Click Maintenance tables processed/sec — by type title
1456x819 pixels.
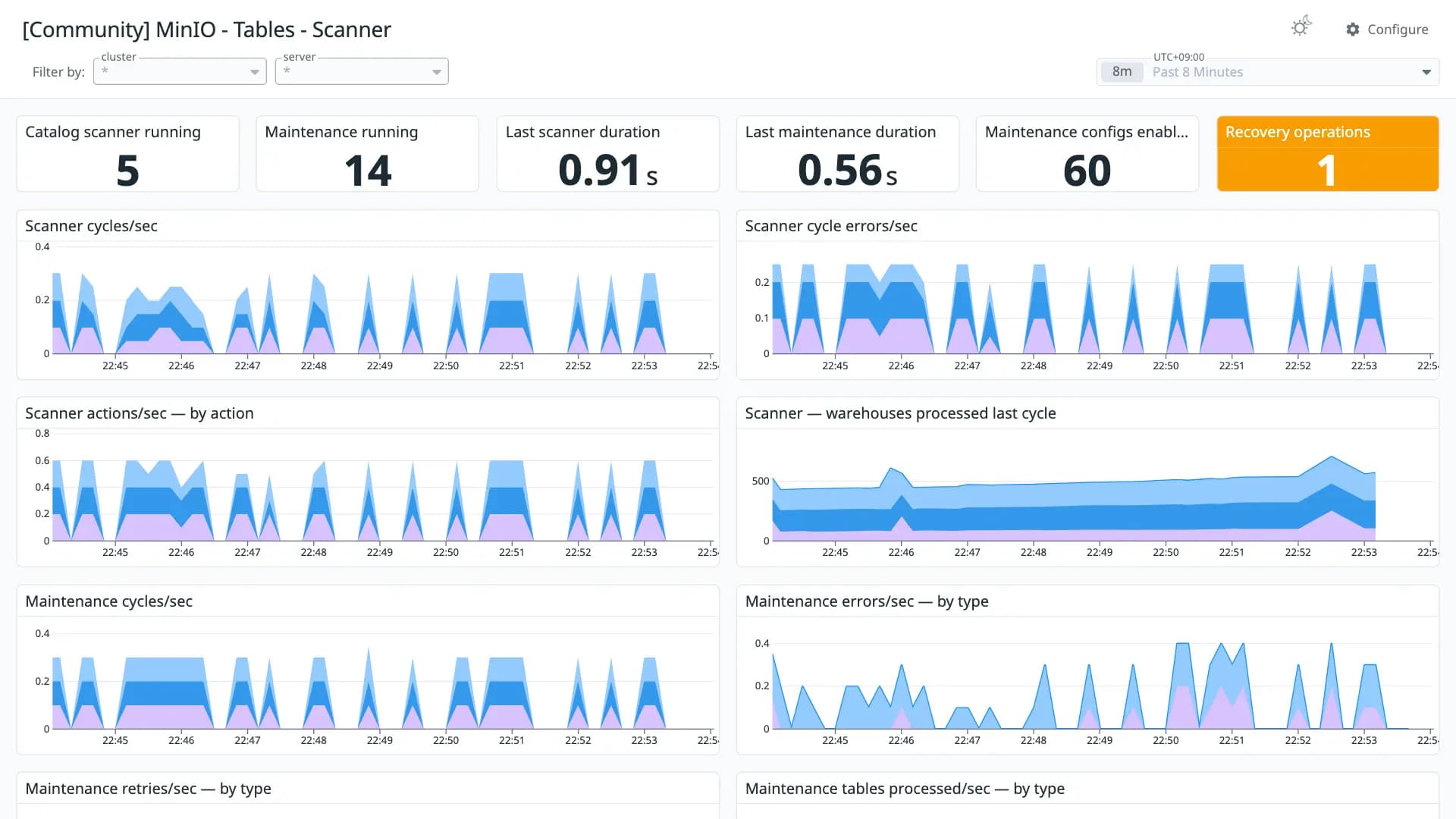tap(905, 789)
